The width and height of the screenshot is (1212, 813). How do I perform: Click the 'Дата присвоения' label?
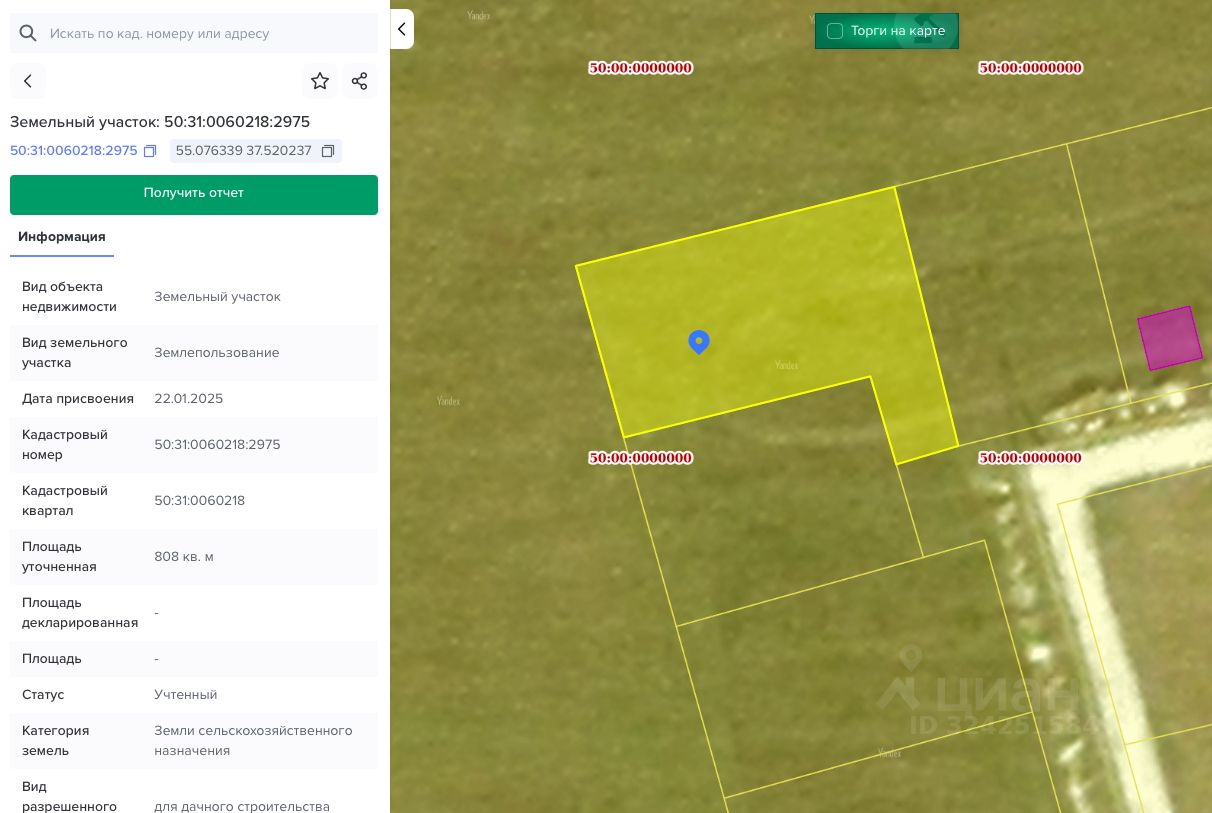(78, 399)
